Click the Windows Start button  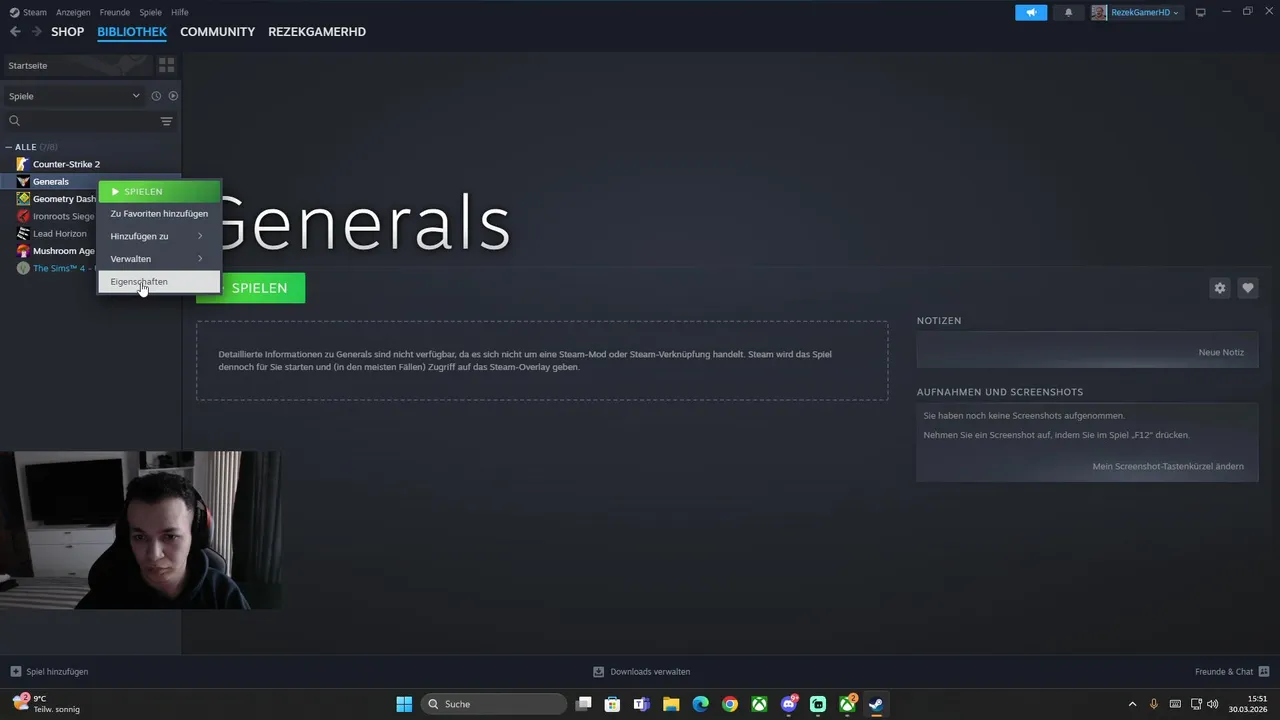tap(404, 704)
